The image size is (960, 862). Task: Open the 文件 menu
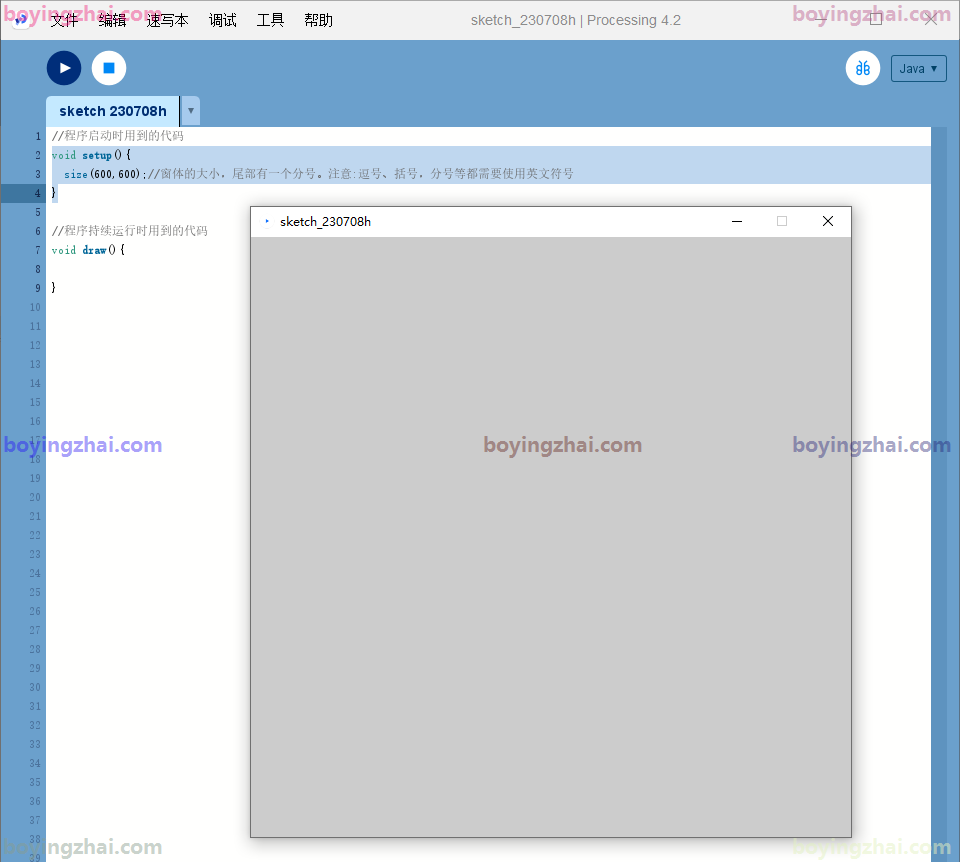[64, 20]
